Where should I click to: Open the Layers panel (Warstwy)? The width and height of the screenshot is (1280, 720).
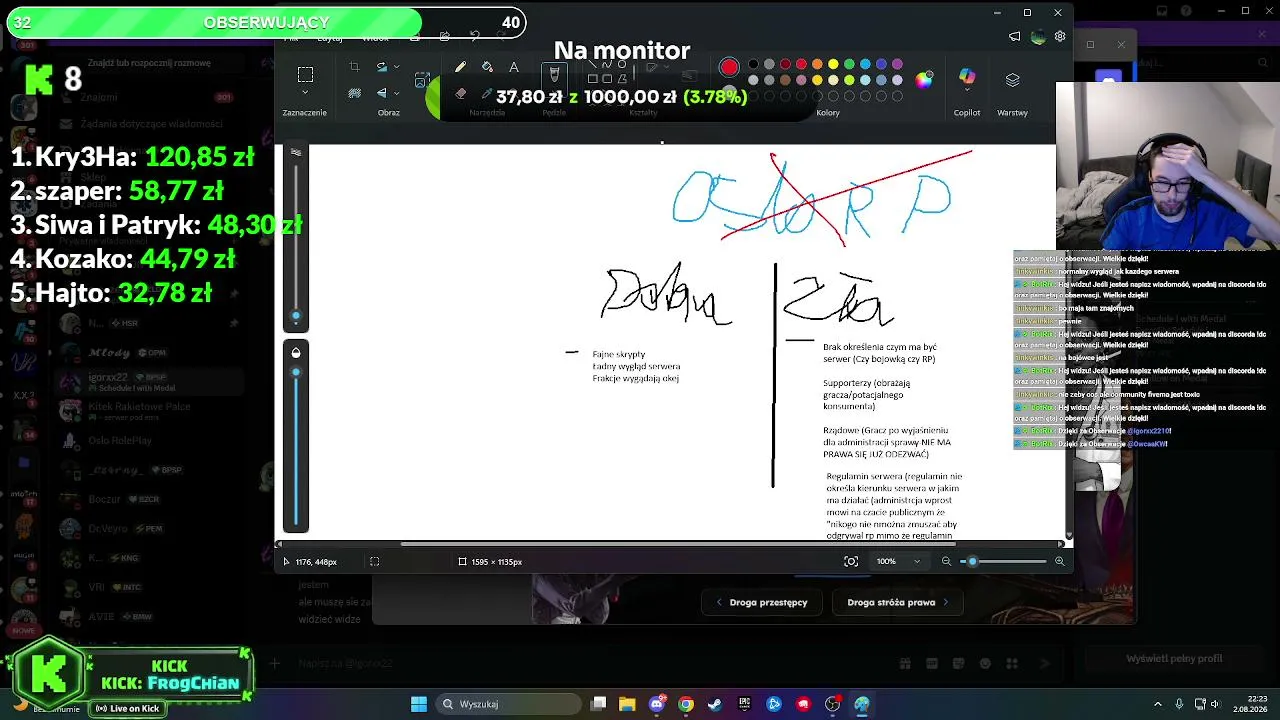pyautogui.click(x=1012, y=80)
